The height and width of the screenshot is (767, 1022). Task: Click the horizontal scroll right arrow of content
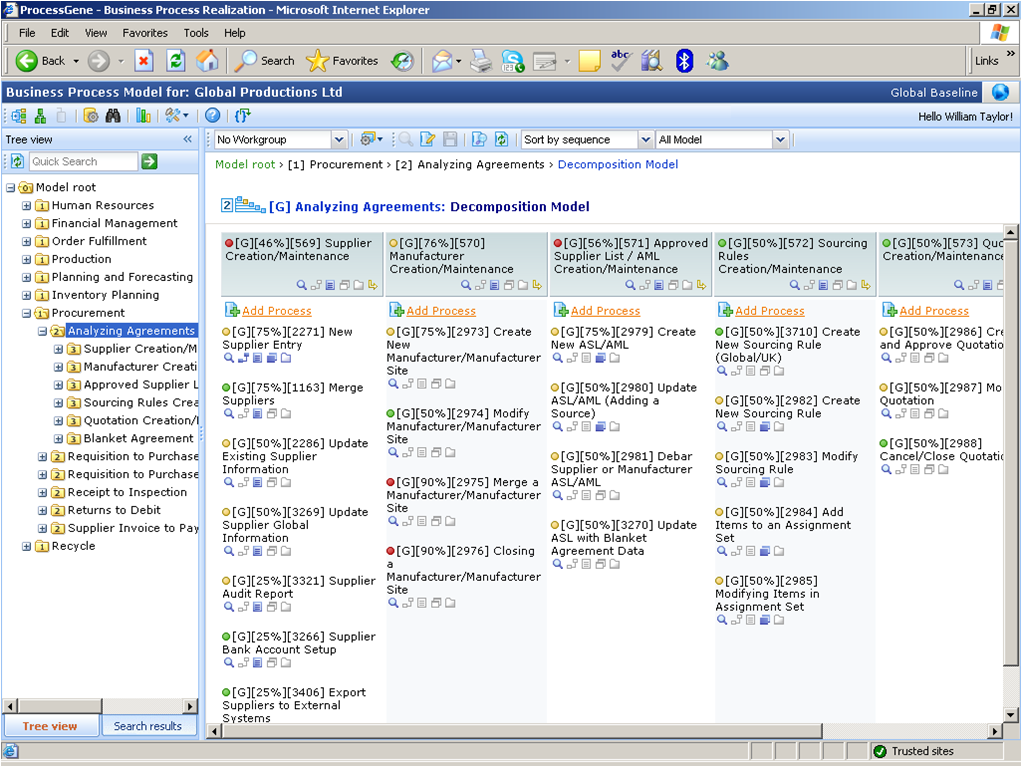(x=995, y=732)
